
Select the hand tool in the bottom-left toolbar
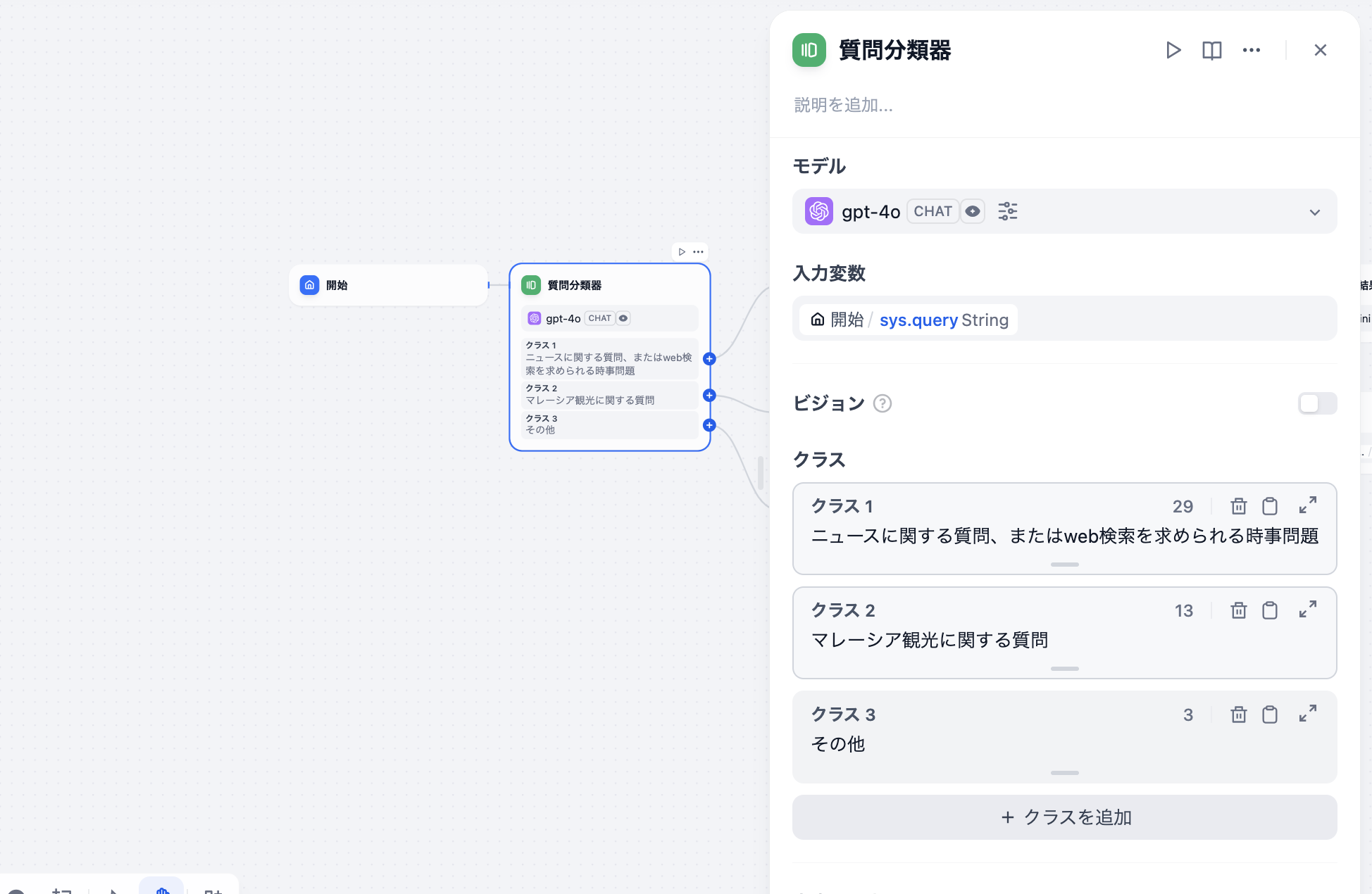(x=161, y=890)
